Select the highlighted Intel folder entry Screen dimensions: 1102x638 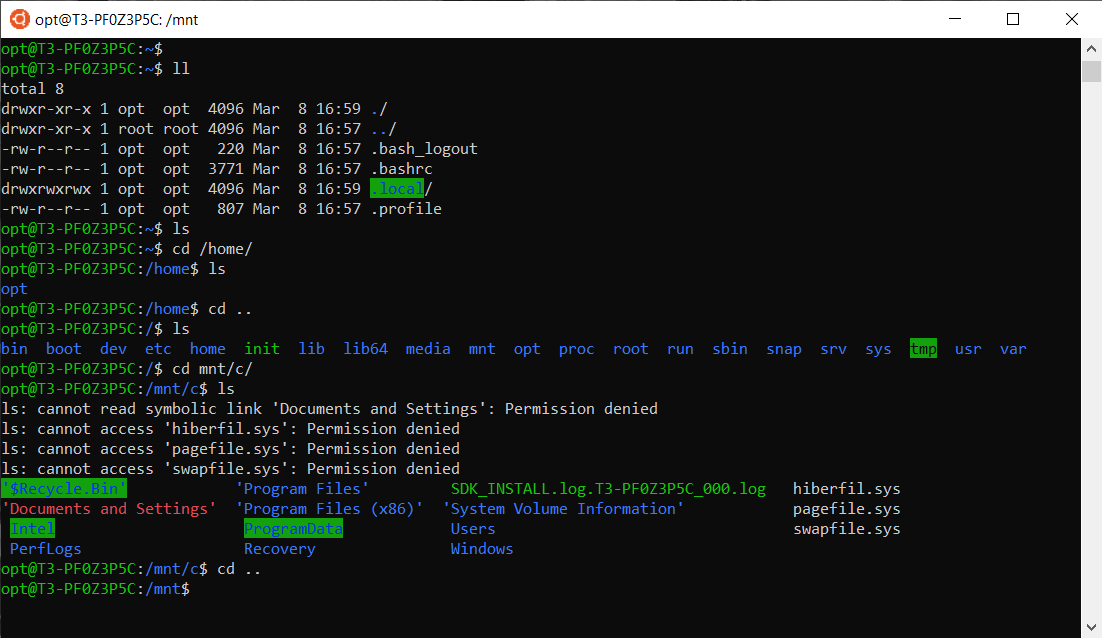point(31,528)
